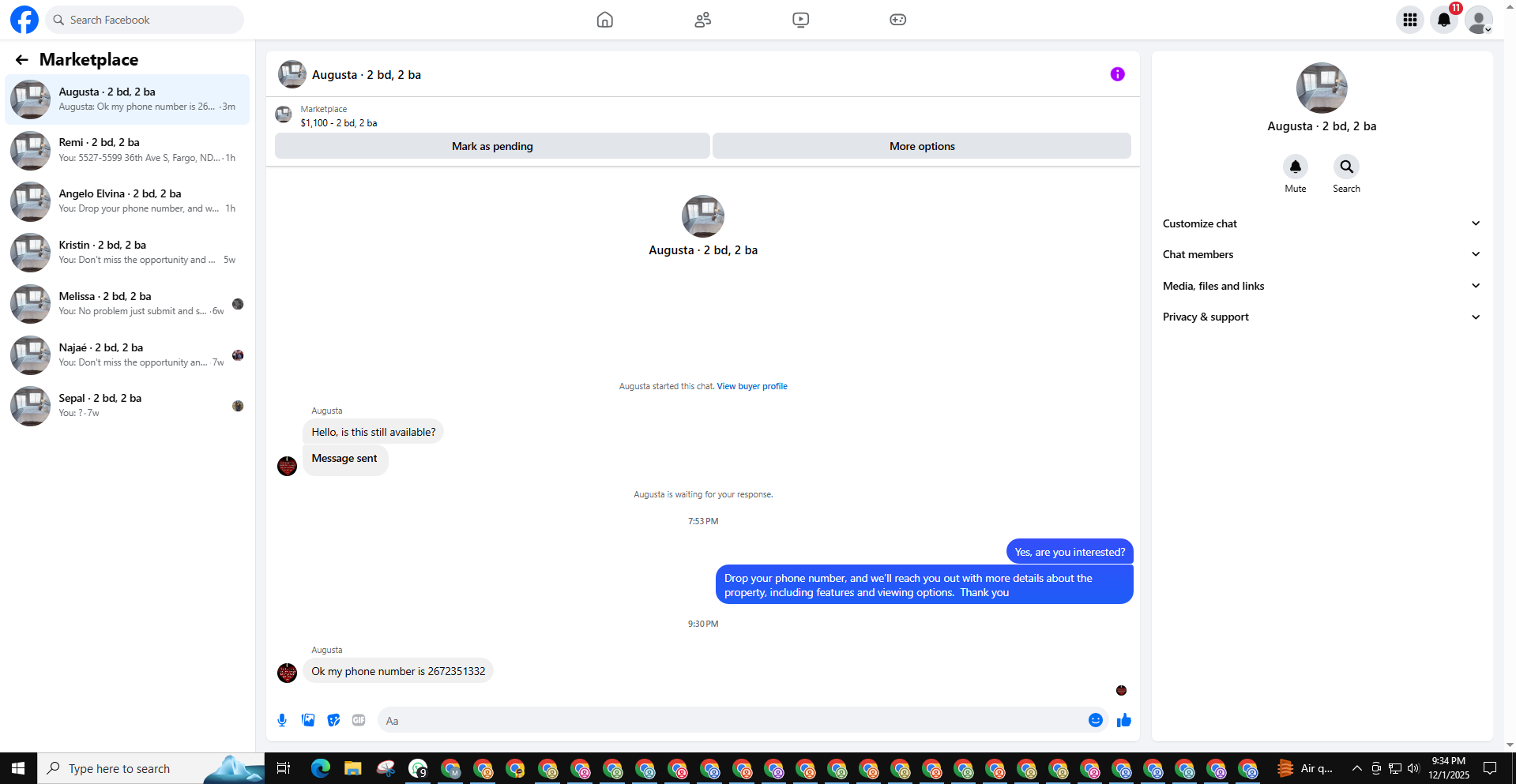Image resolution: width=1516 pixels, height=784 pixels.
Task: Click 'Augusta is waiting for your response.' text
Action: click(x=703, y=494)
